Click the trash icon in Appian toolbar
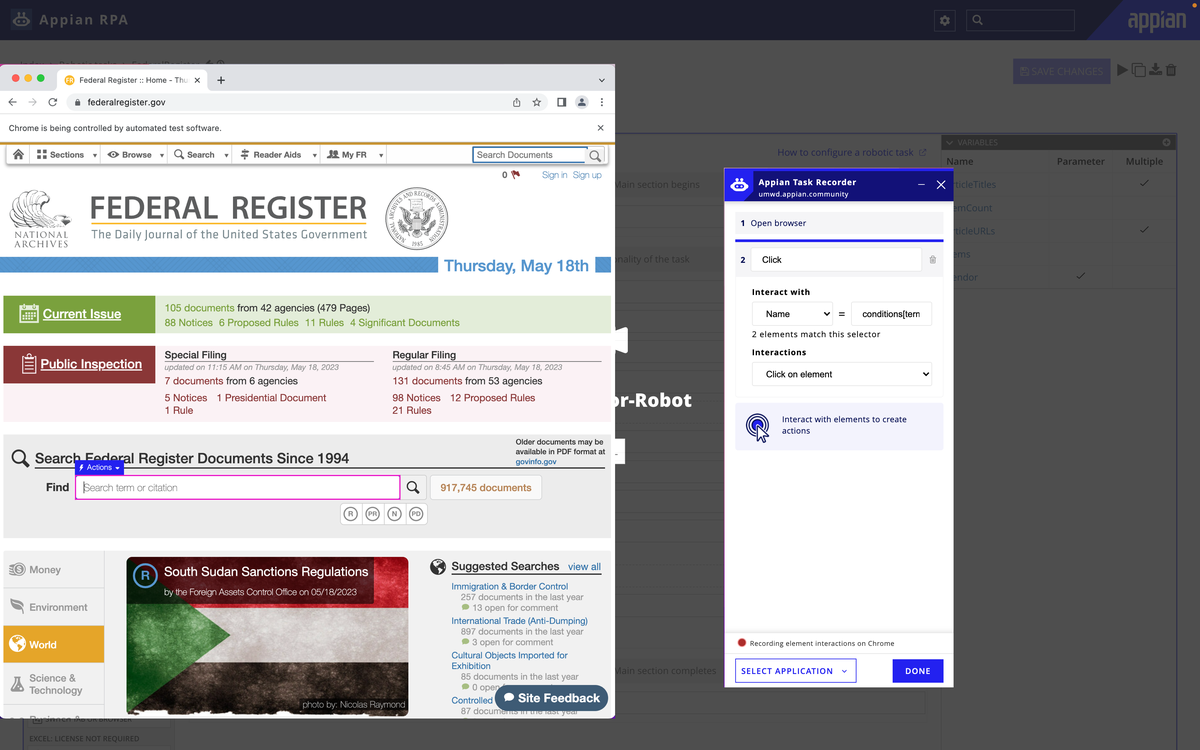 (1171, 70)
